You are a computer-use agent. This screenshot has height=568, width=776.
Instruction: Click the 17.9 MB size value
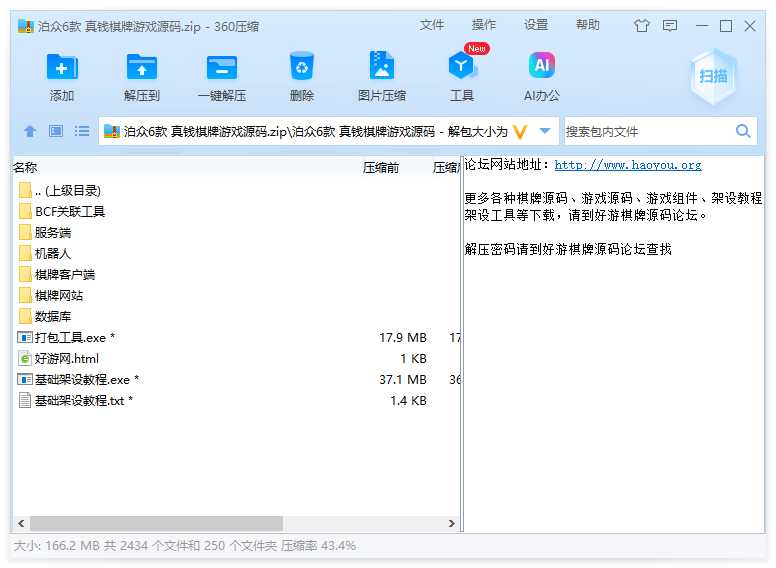tap(403, 337)
